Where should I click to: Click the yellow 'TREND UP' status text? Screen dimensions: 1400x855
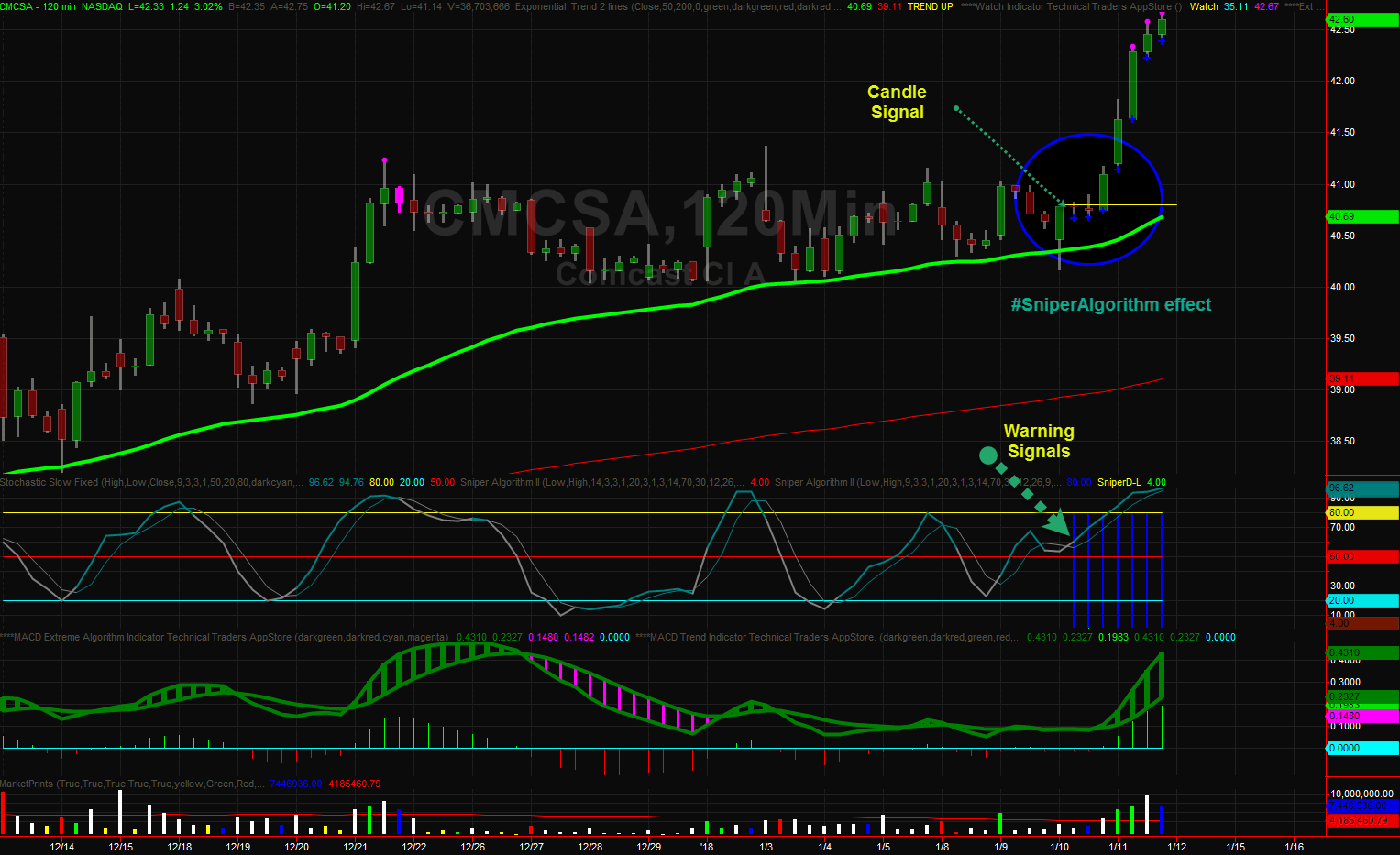pyautogui.click(x=931, y=6)
